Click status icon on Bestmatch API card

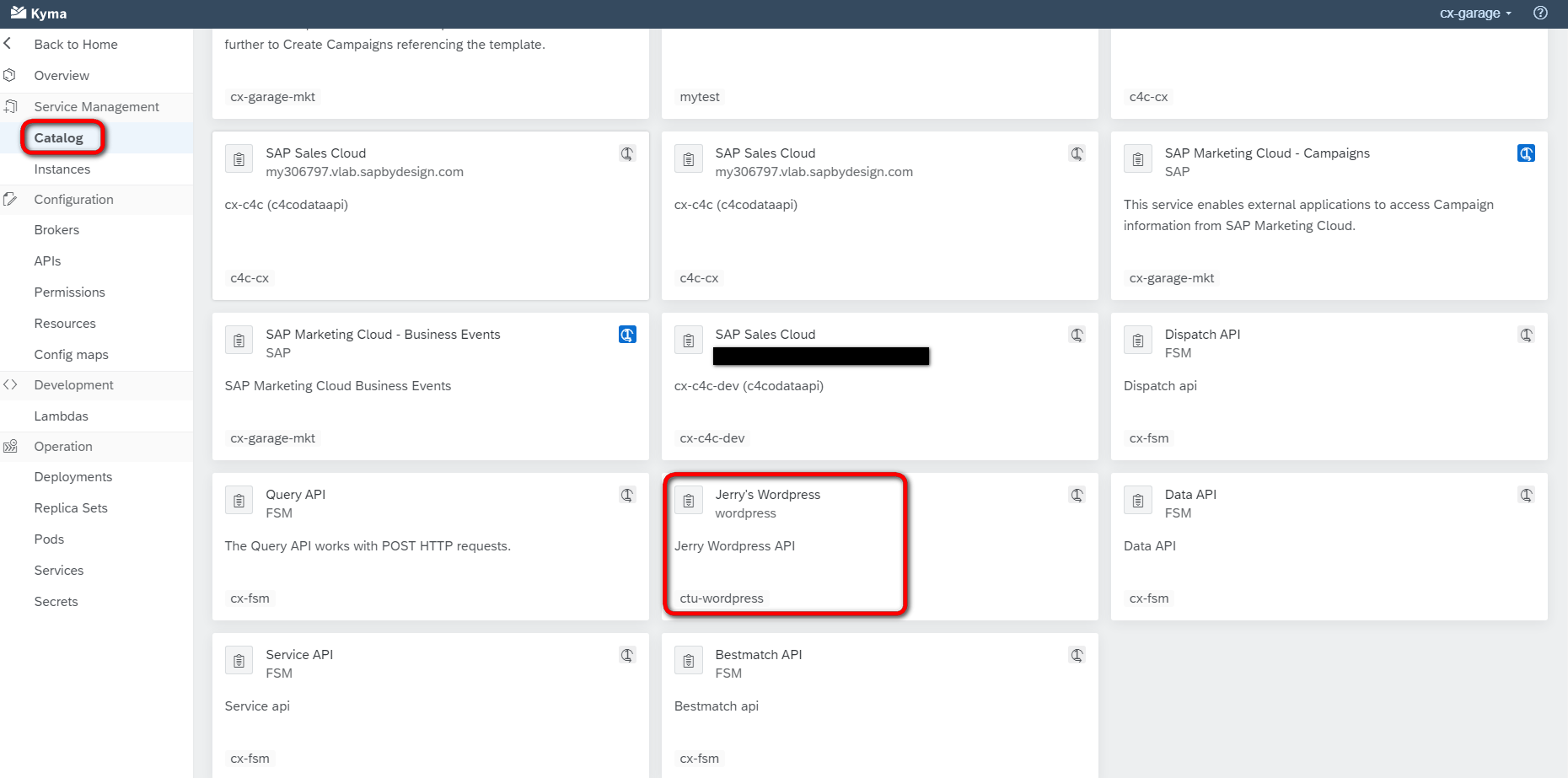pos(1077,655)
